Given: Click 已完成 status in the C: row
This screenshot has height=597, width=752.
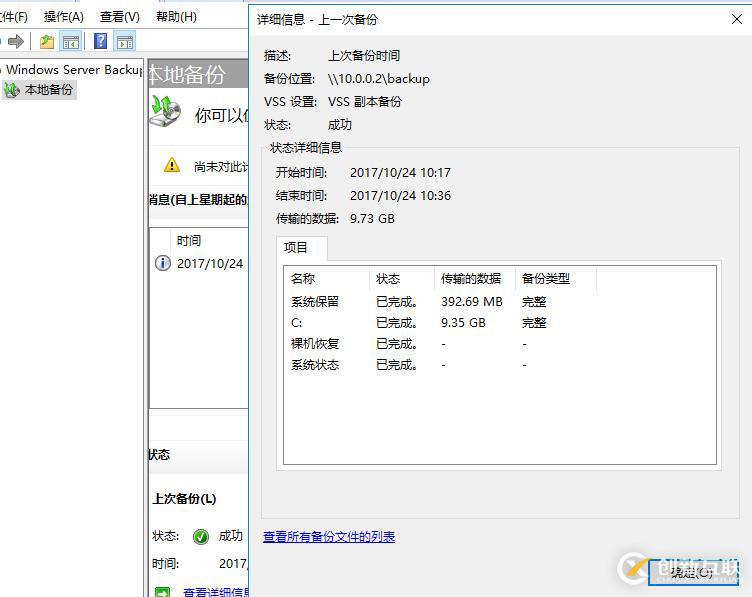Looking at the screenshot, I should [x=397, y=323].
